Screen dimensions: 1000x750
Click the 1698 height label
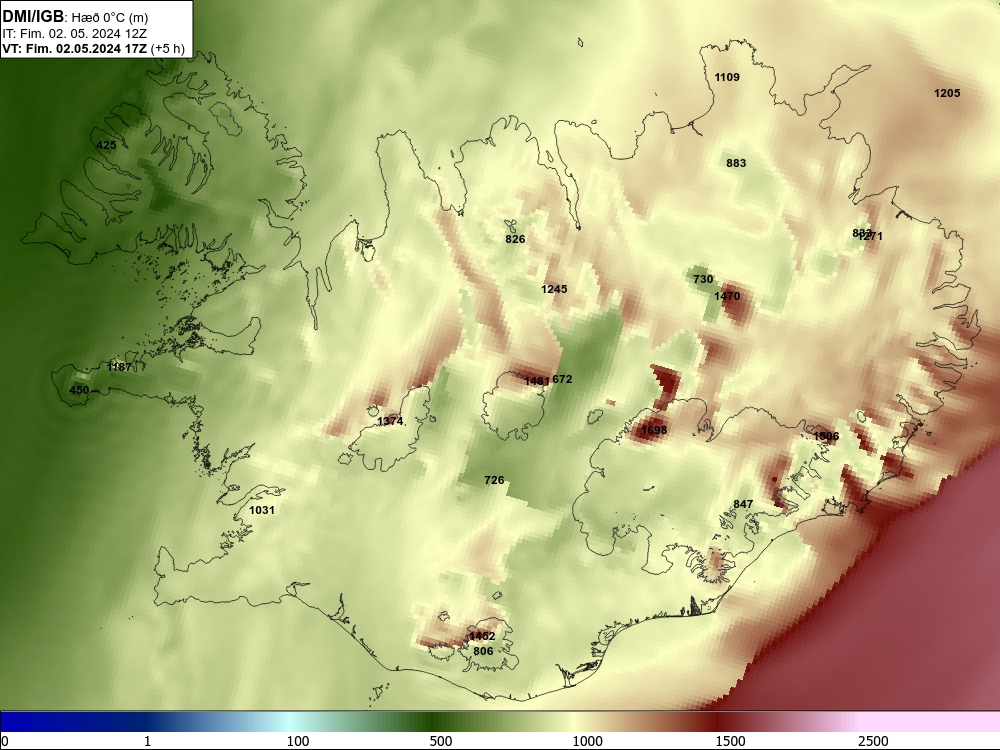(654, 430)
